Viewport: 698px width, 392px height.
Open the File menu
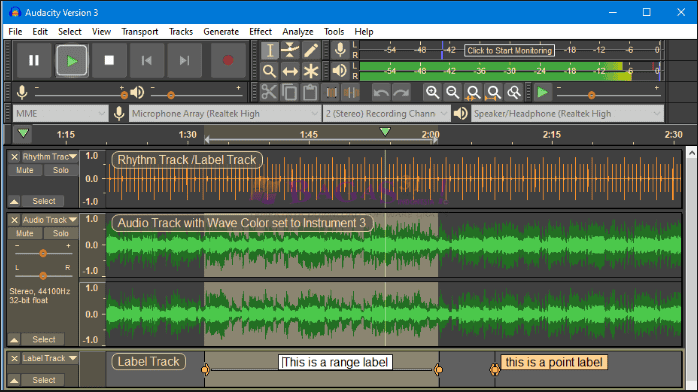coord(15,32)
